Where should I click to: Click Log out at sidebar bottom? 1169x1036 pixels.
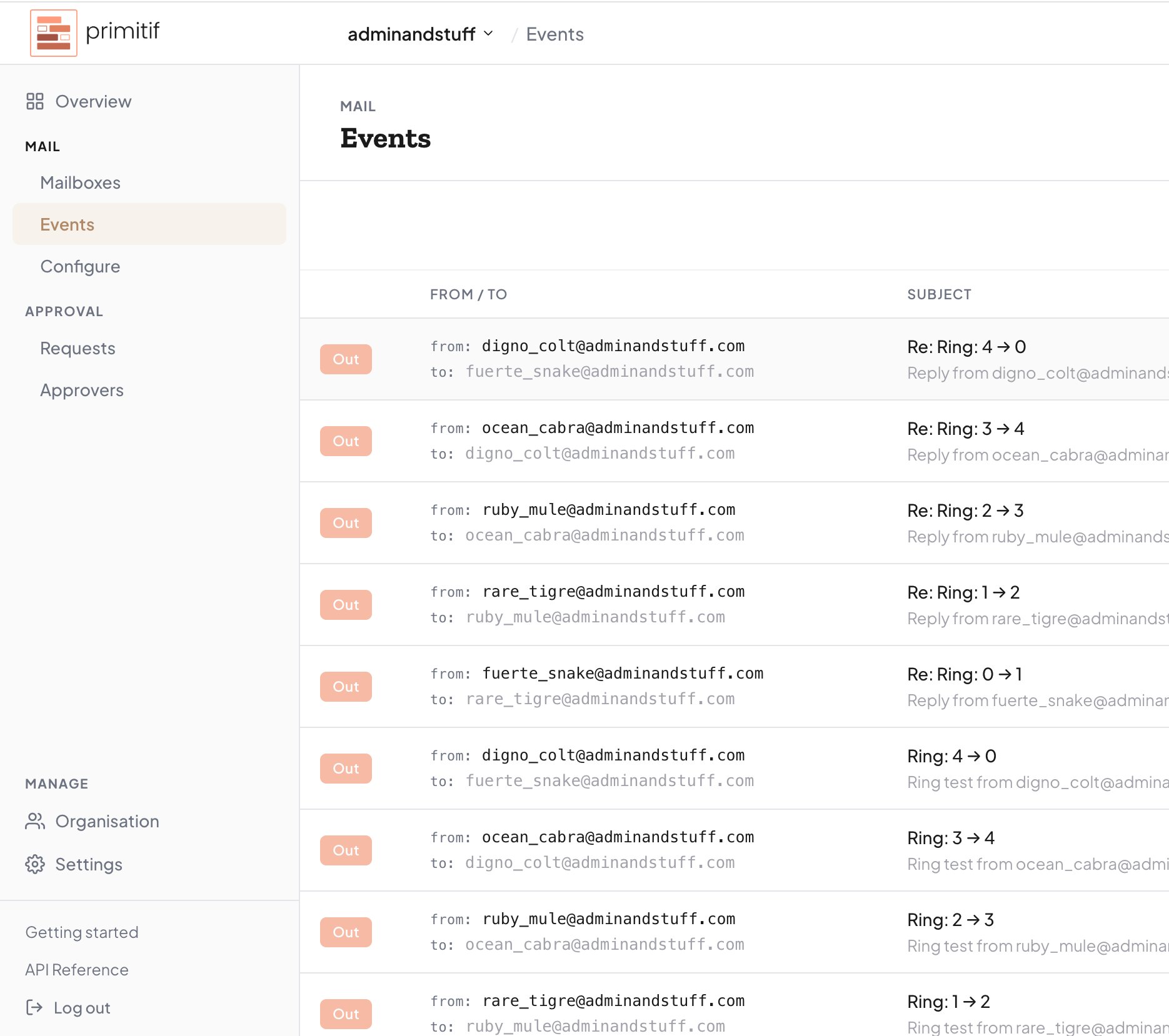tap(81, 1007)
